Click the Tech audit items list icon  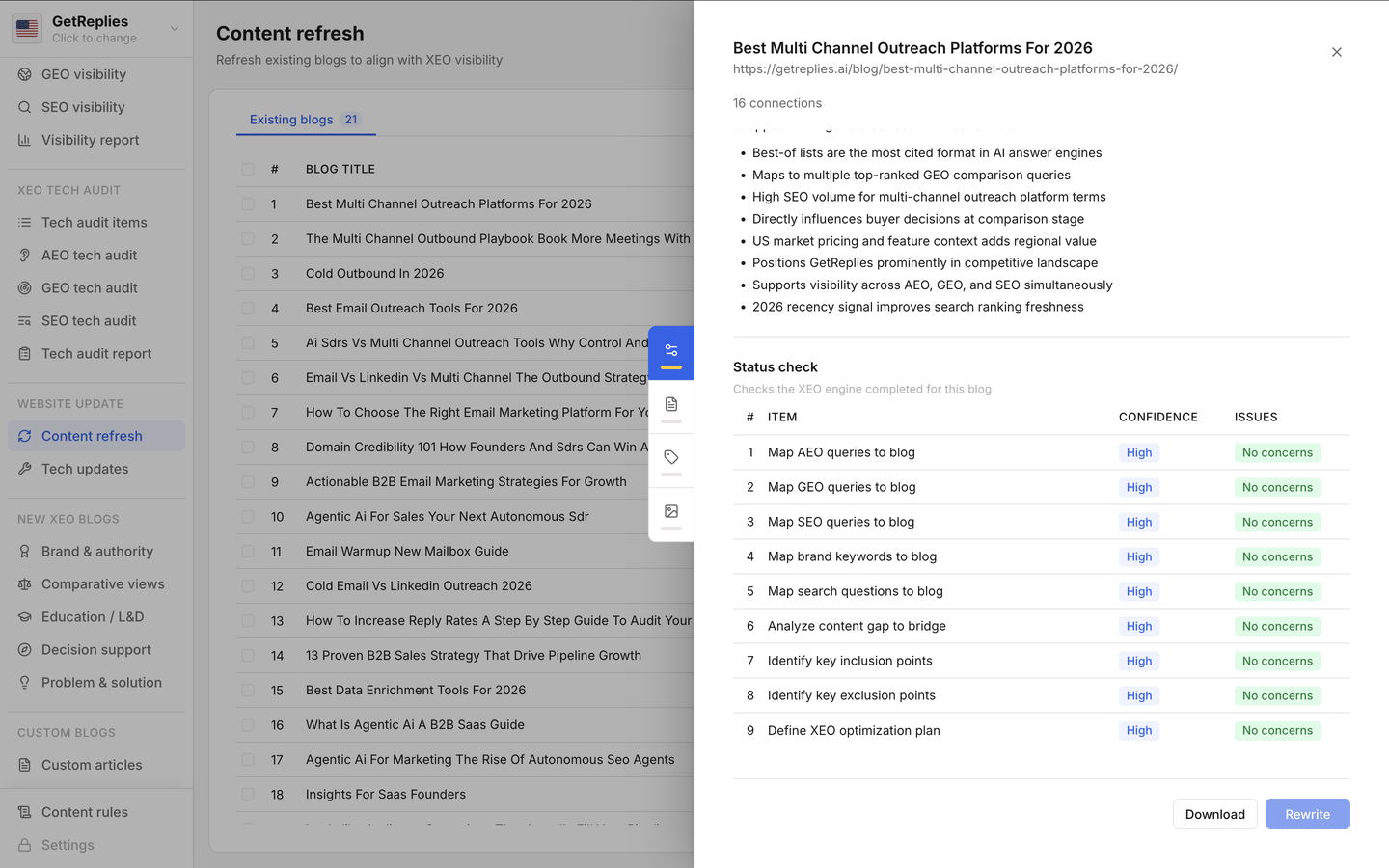[x=25, y=223]
